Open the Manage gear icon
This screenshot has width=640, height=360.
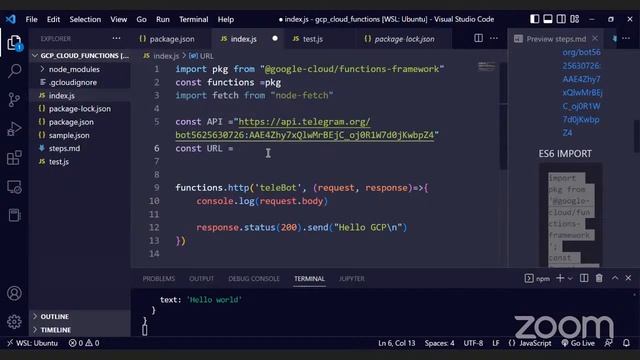[14, 322]
